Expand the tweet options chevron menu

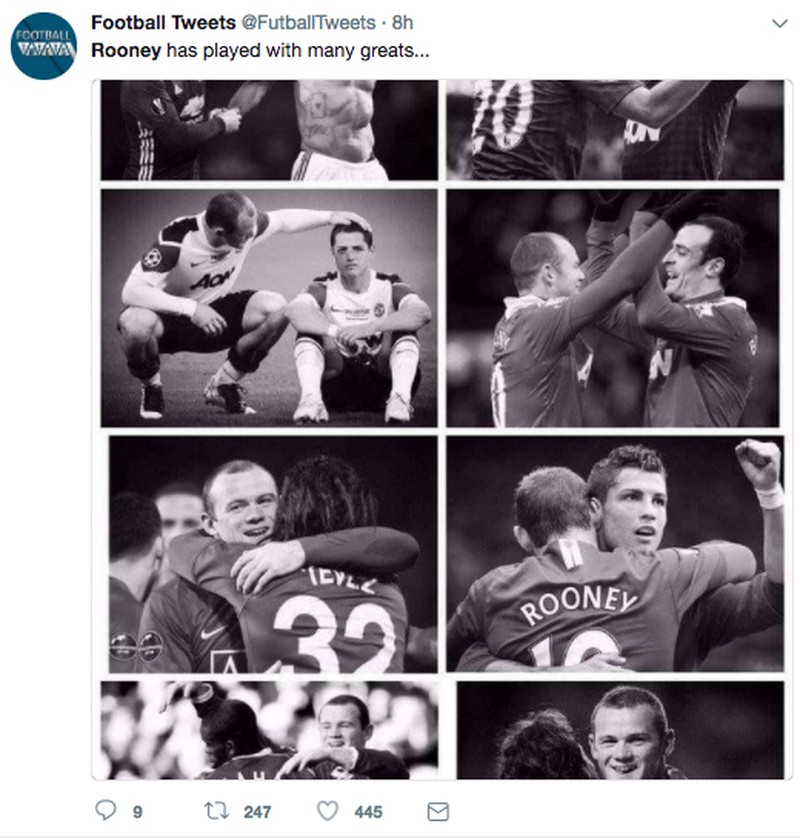coord(780,22)
